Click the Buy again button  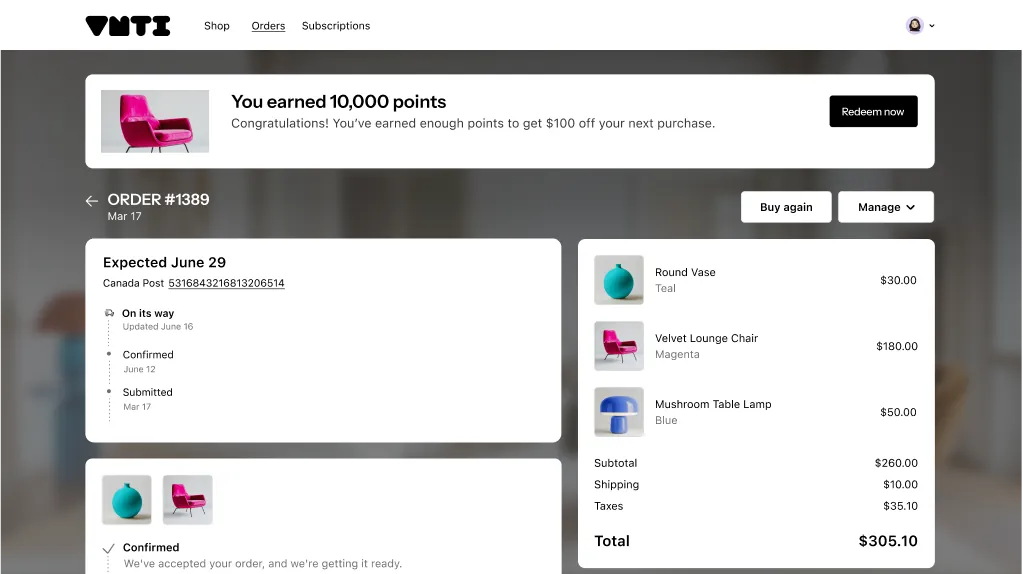[786, 207]
